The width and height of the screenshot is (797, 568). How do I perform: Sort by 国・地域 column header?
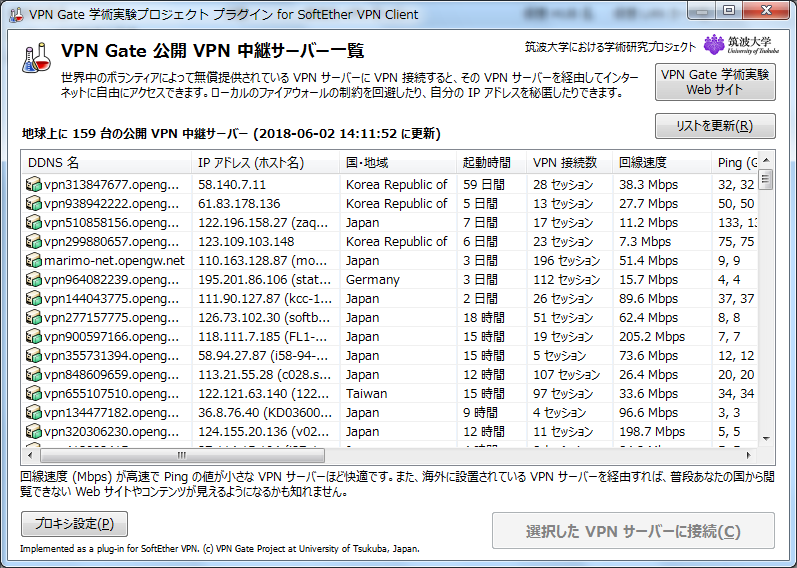click(397, 163)
